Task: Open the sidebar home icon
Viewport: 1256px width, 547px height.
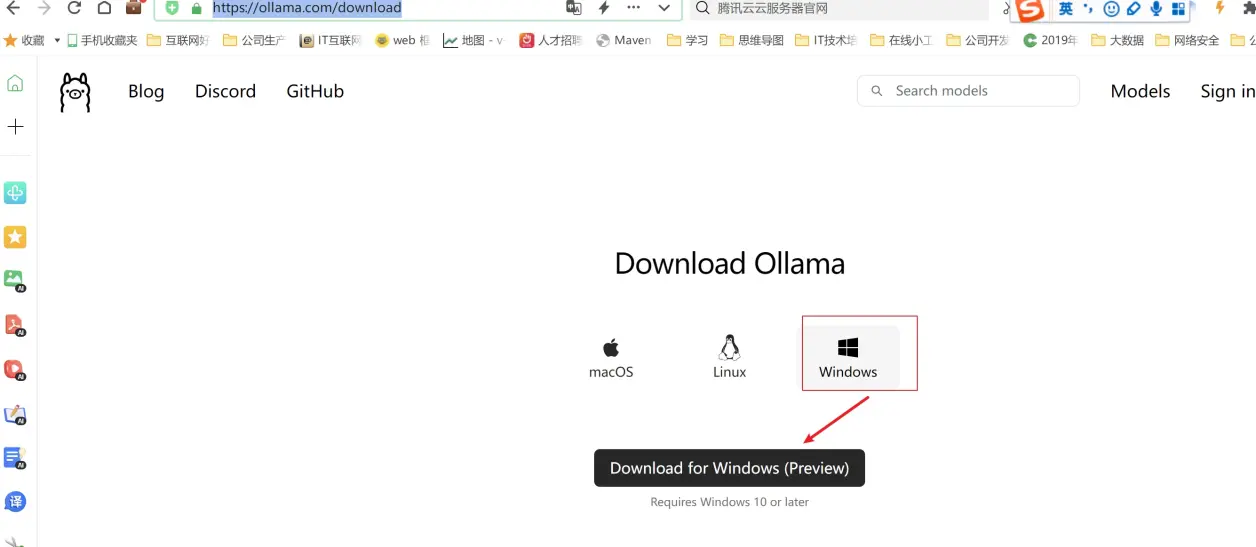Action: pyautogui.click(x=15, y=84)
